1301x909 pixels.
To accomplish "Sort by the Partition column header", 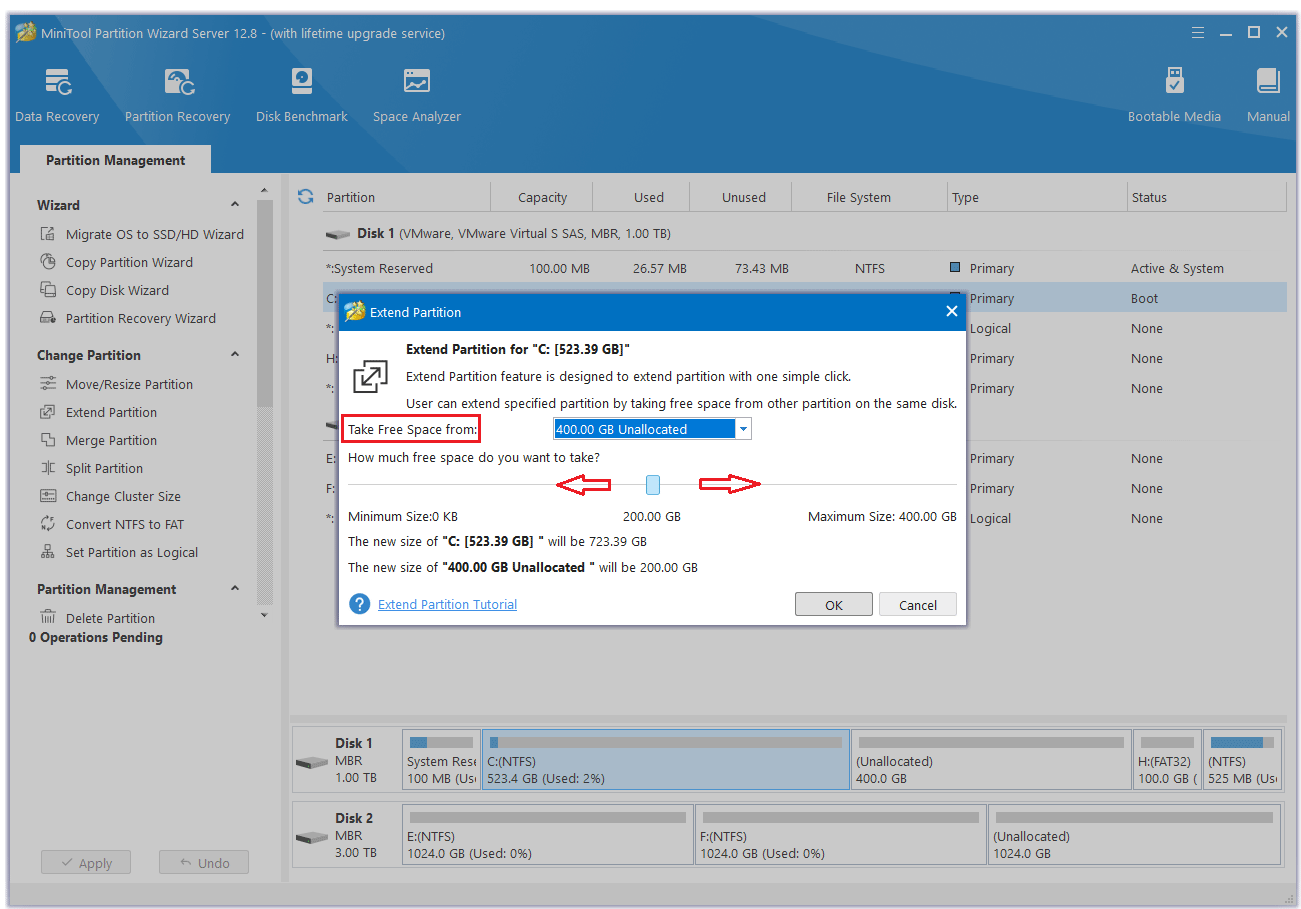I will coord(406,197).
